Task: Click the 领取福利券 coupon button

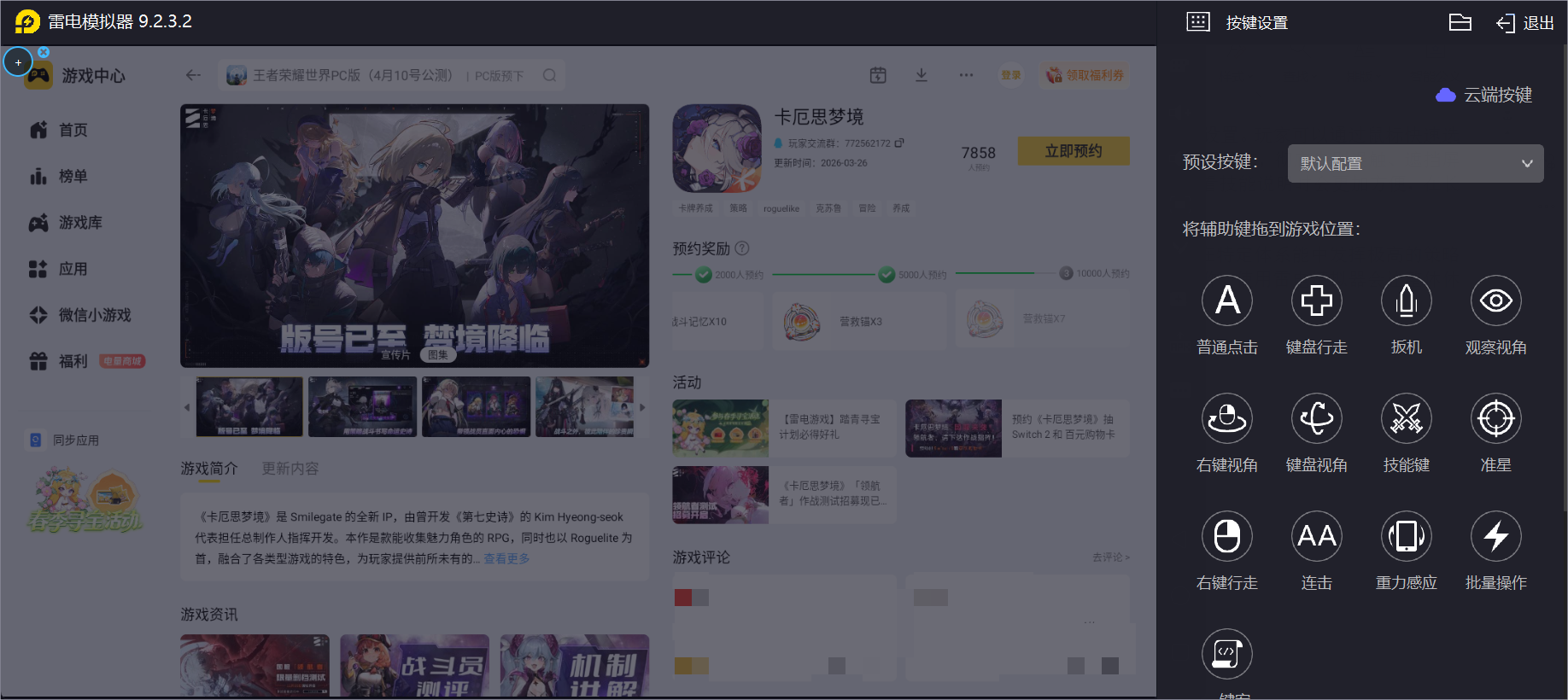Action: 1085,75
